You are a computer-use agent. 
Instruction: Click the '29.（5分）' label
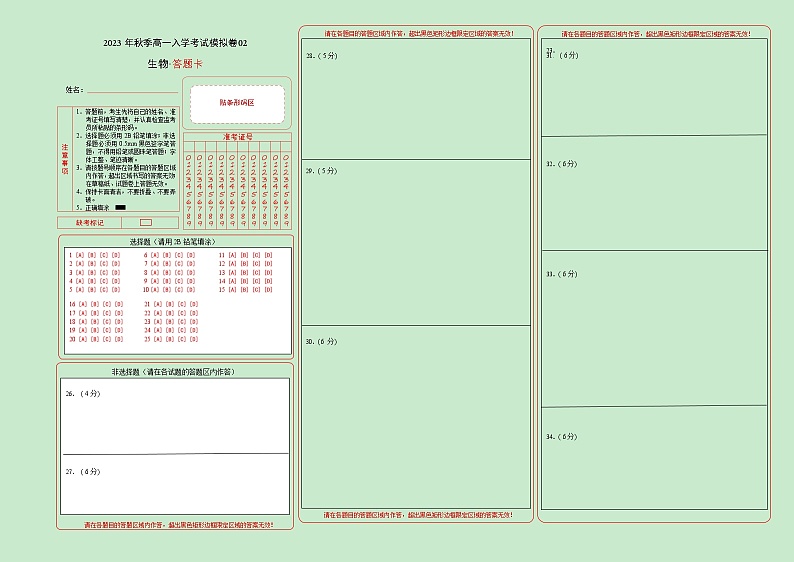322,171
